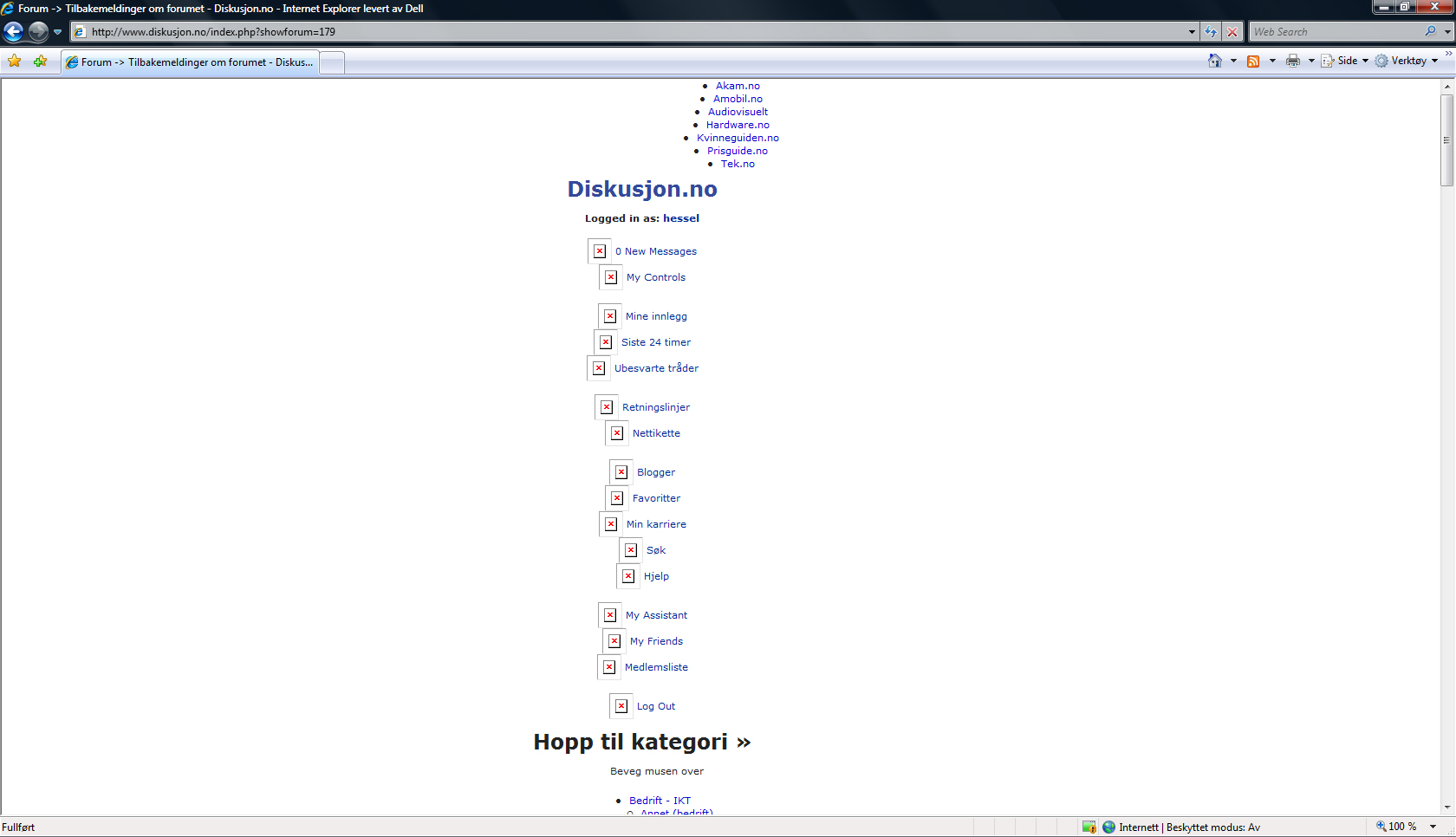This screenshot has height=837, width=1456.
Task: Open the Tek.no link
Action: [x=738, y=164]
